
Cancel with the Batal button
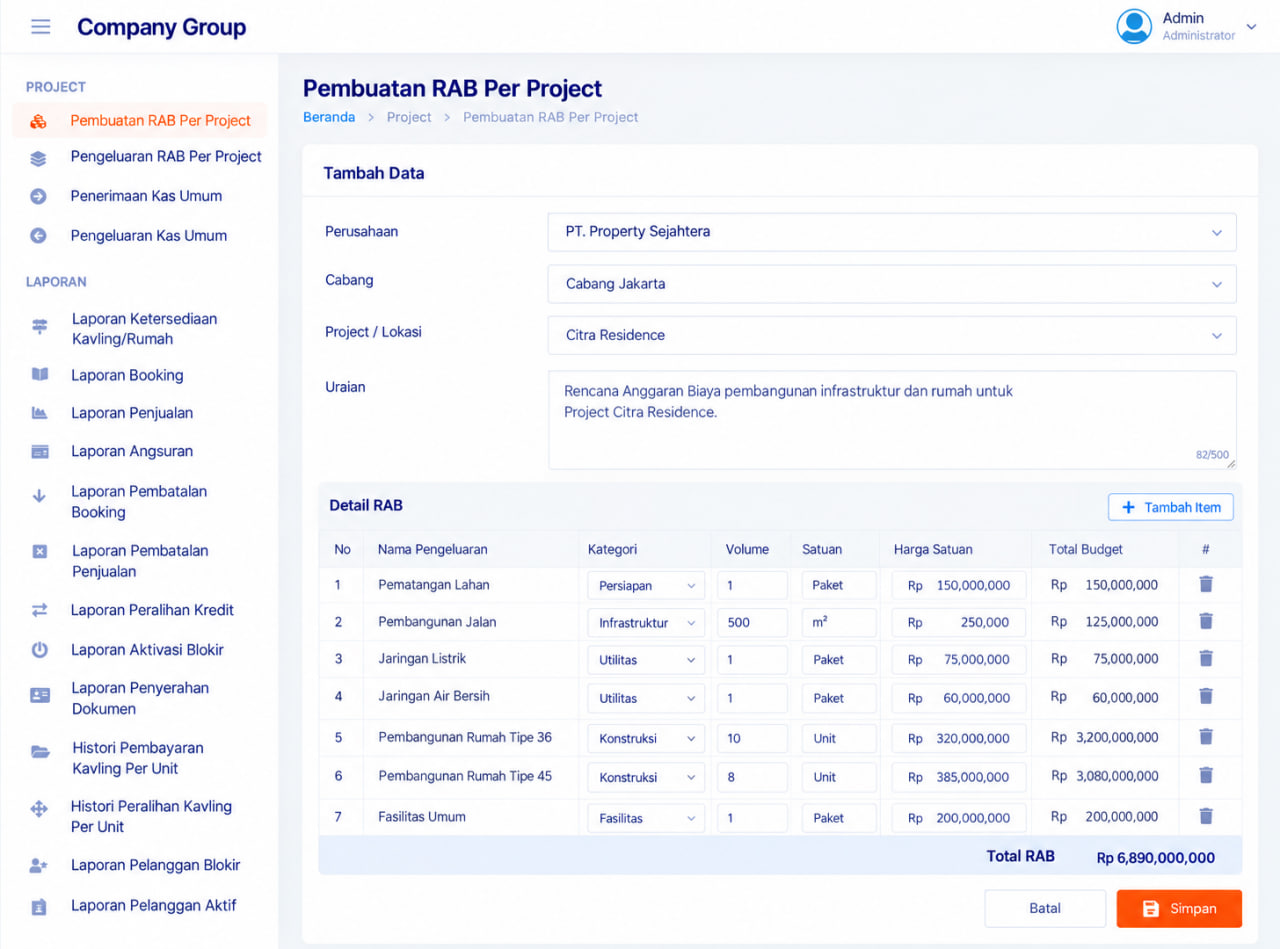pyautogui.click(x=1046, y=909)
